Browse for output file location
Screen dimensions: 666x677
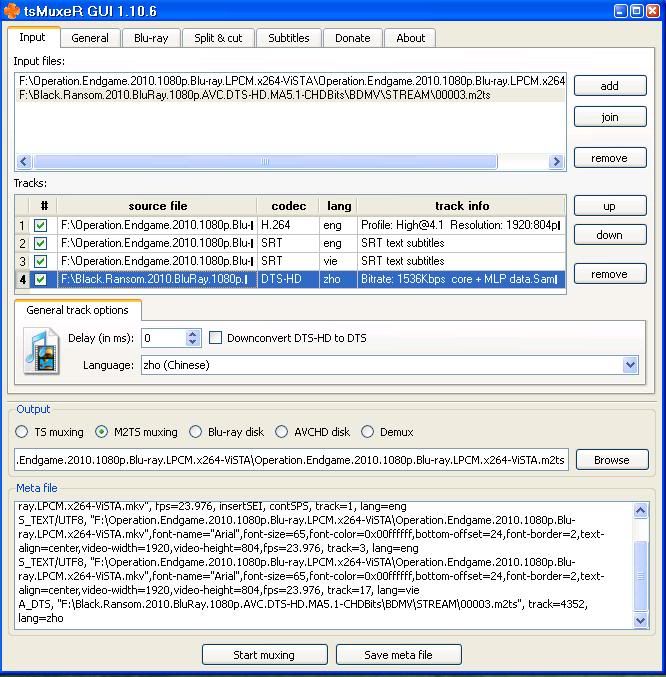coord(612,460)
